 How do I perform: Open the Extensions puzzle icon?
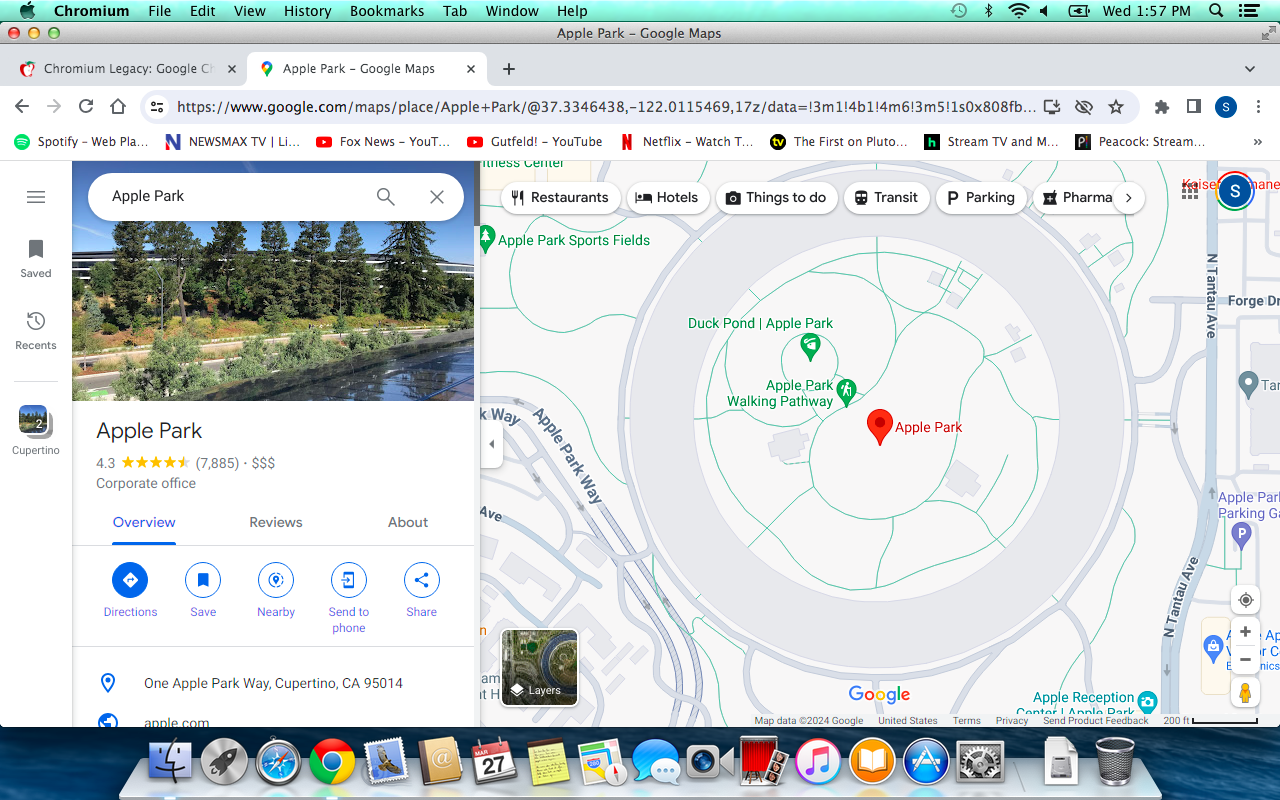[1161, 106]
